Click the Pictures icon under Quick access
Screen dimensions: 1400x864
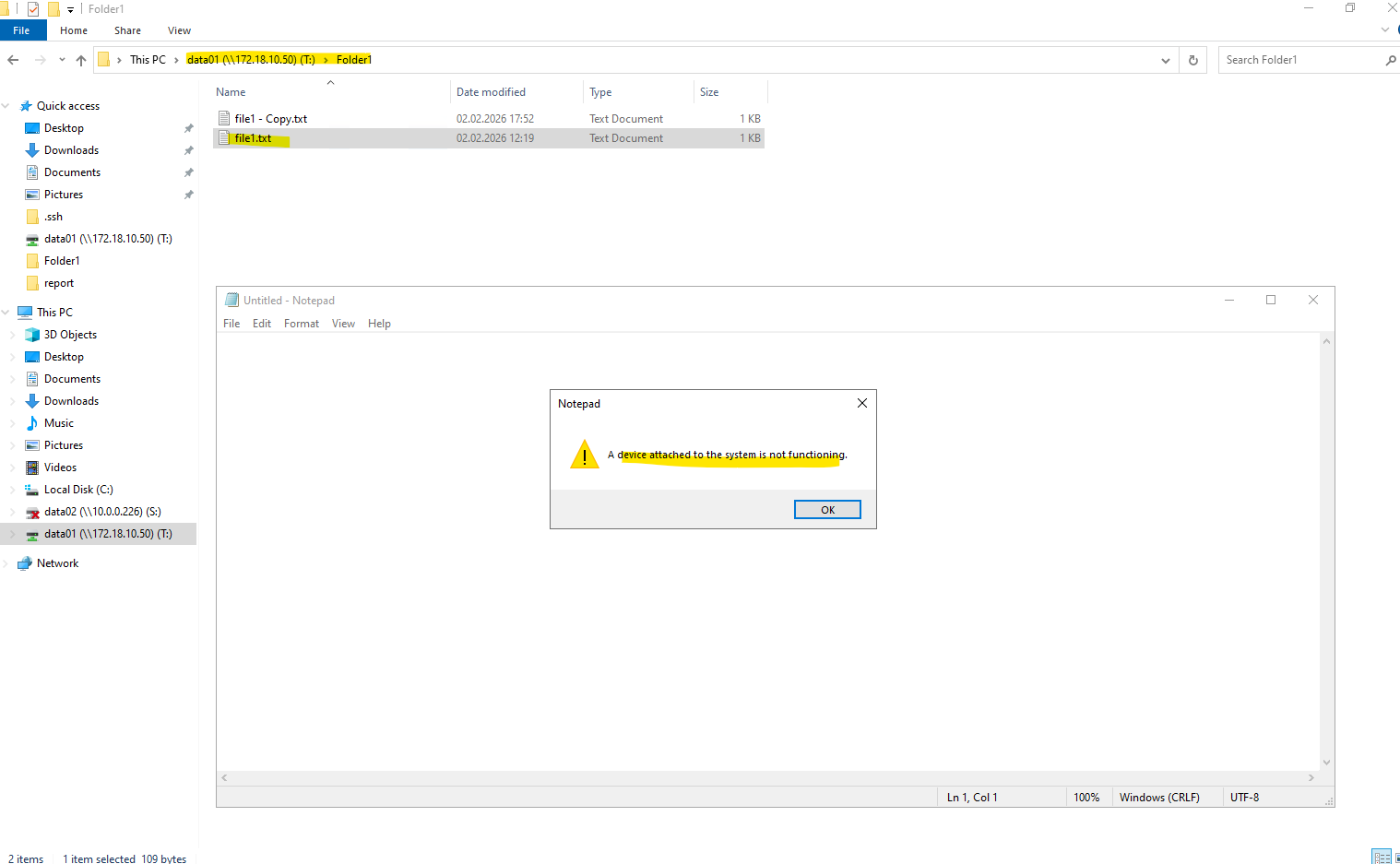point(32,195)
